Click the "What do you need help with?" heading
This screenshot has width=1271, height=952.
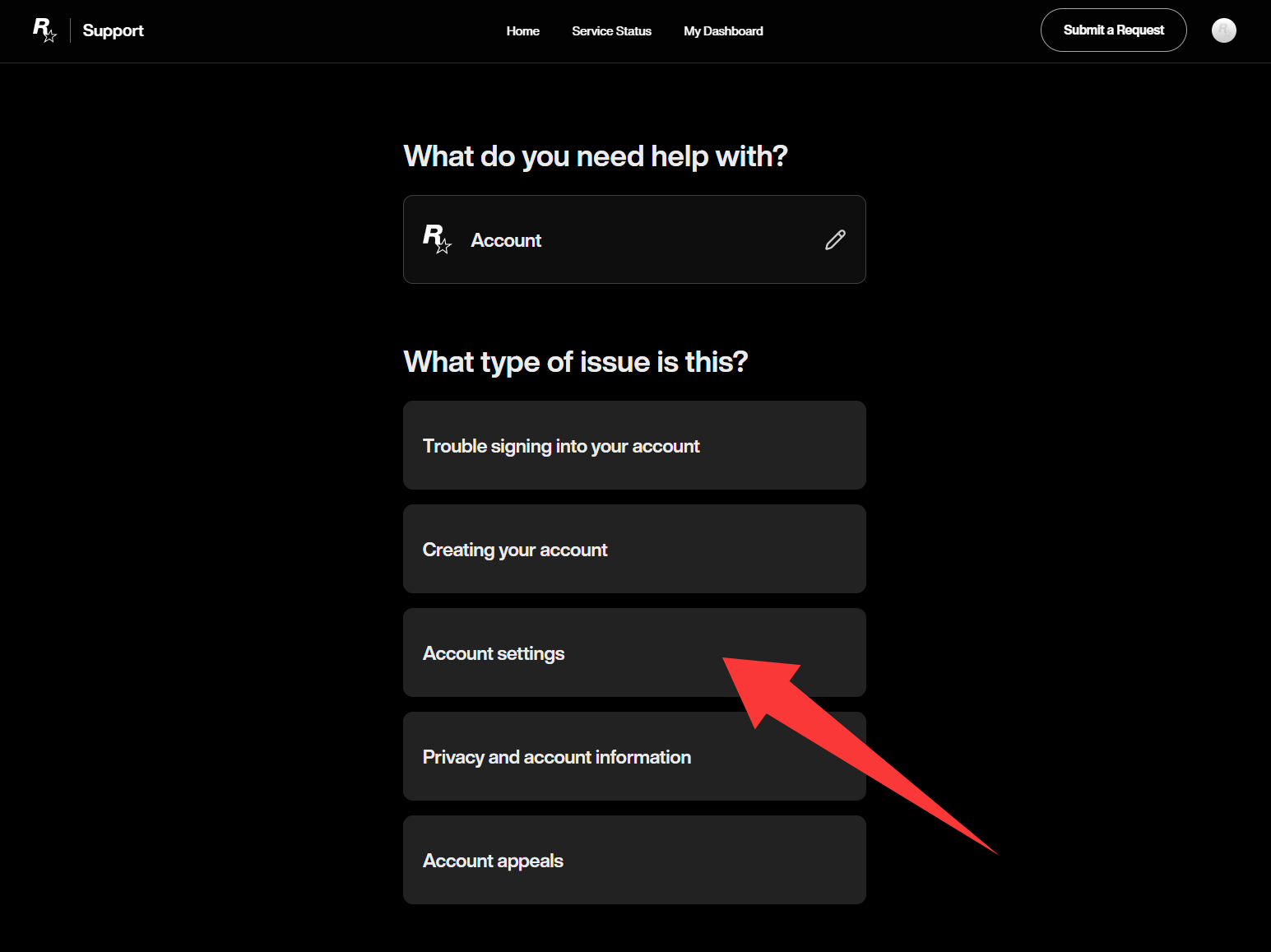coord(595,156)
